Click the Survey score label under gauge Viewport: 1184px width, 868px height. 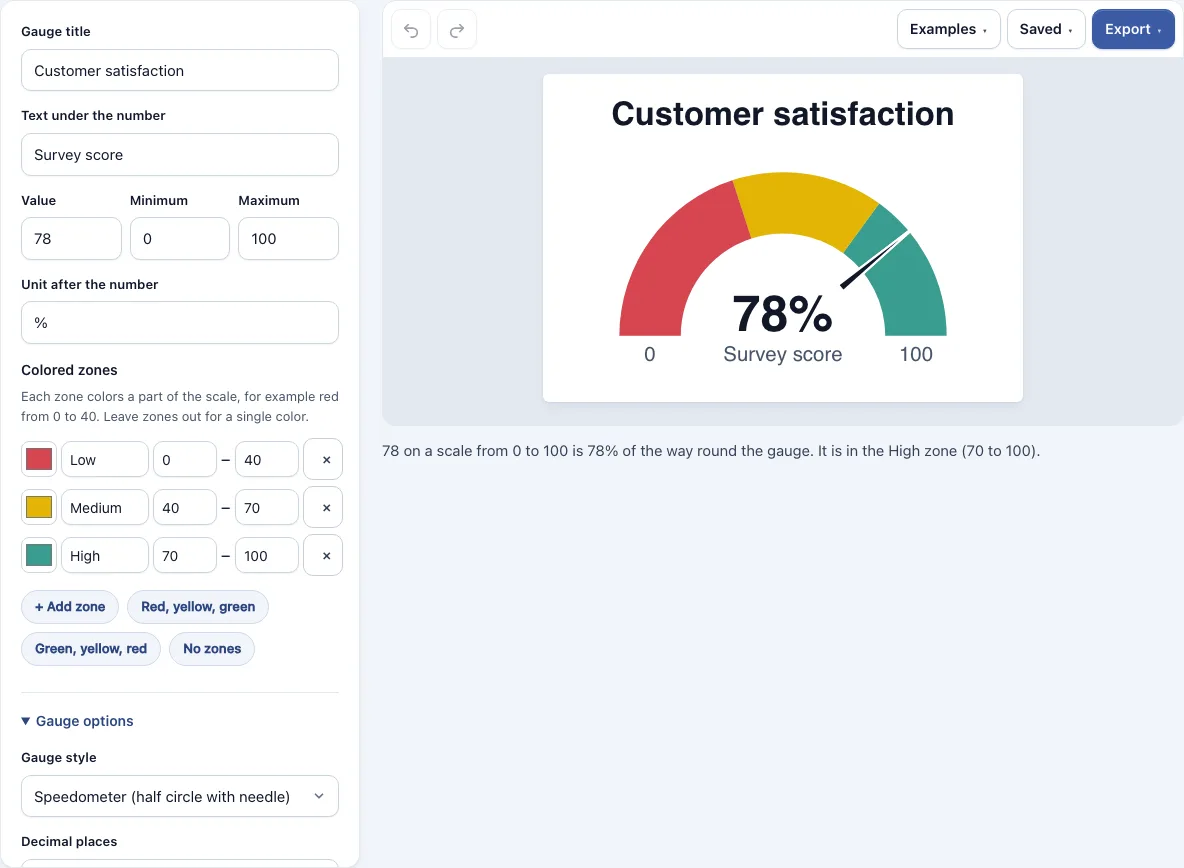[x=782, y=354]
